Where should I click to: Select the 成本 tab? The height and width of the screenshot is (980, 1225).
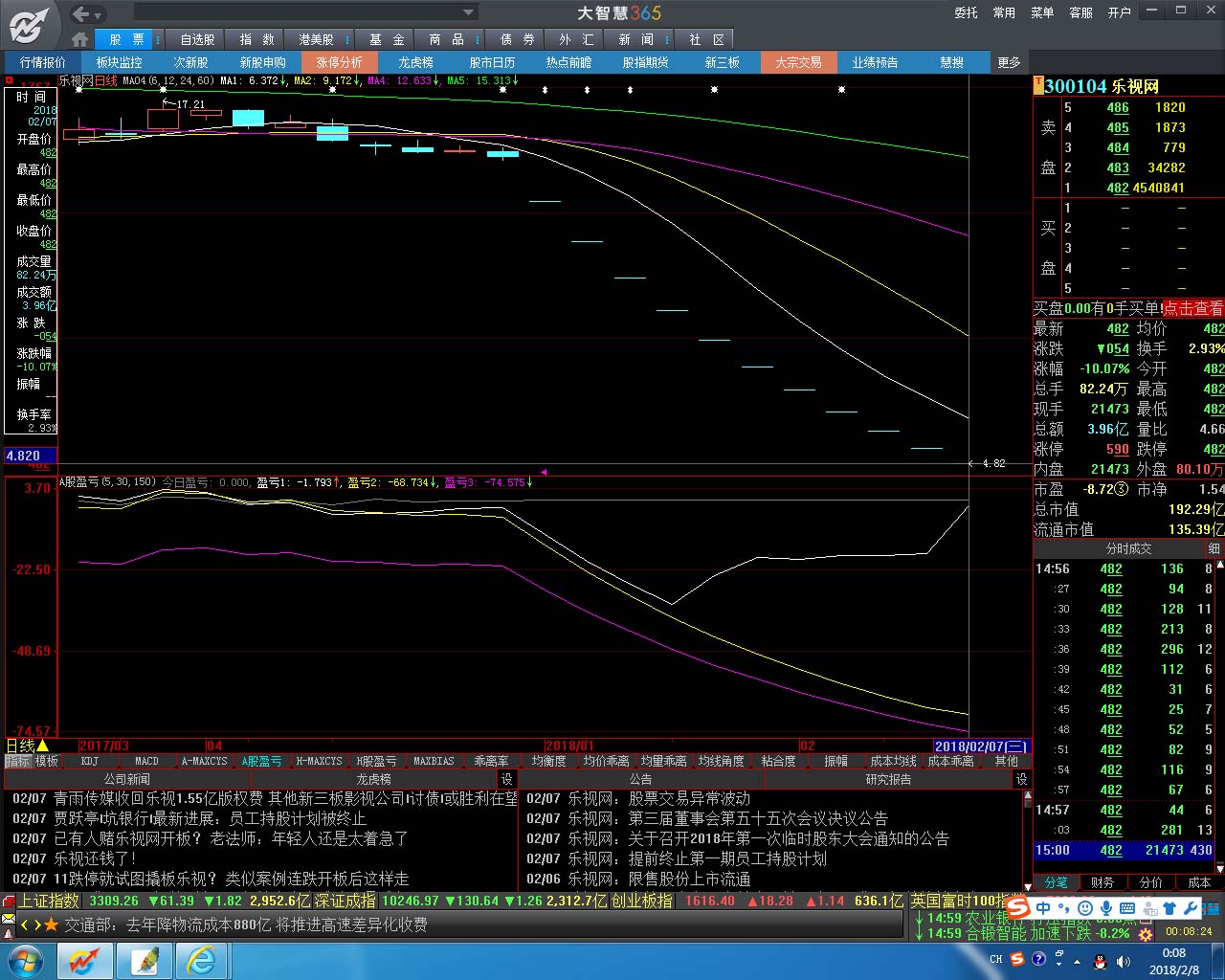point(1199,882)
